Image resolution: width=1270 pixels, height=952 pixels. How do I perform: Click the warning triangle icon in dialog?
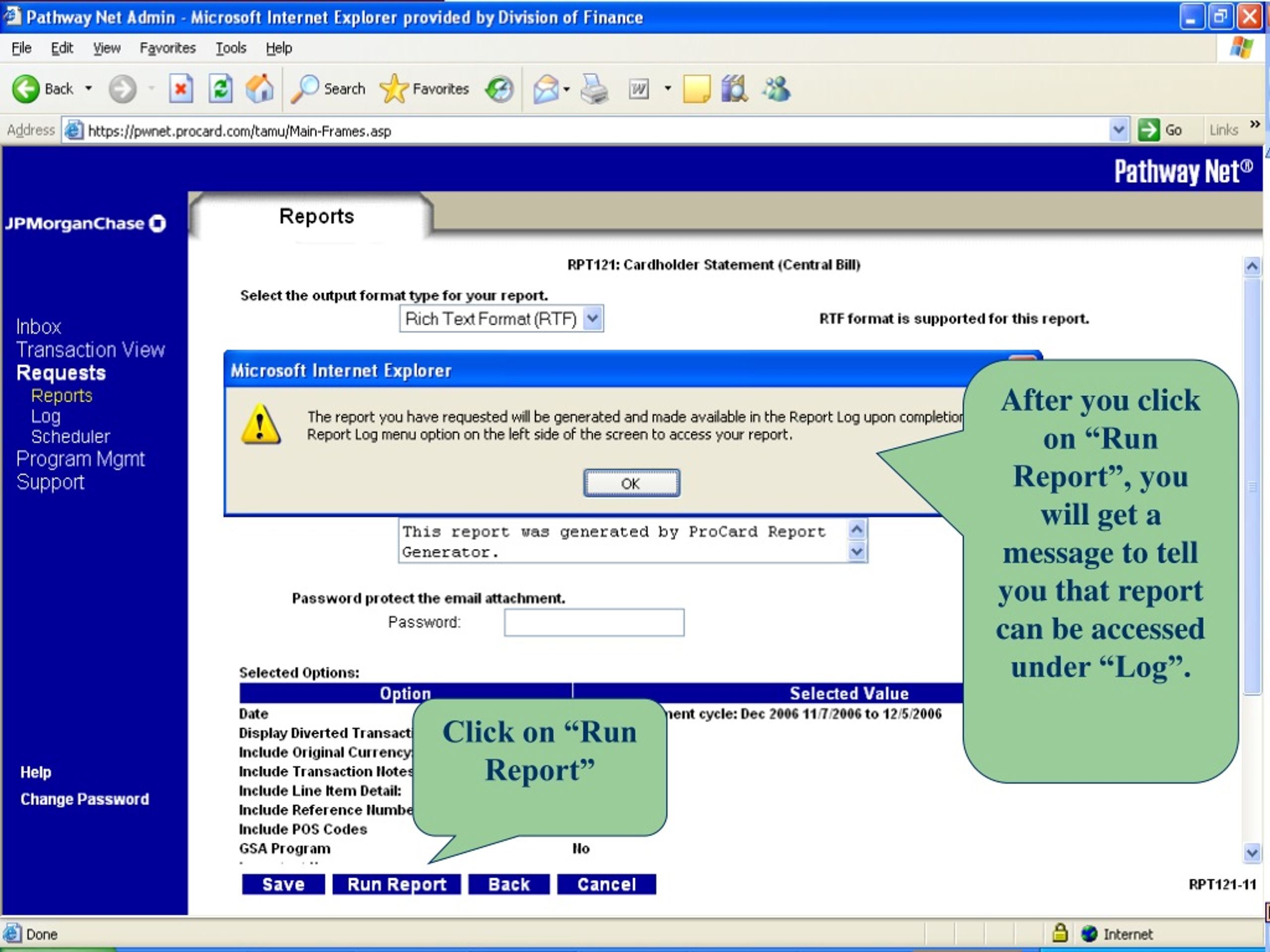260,424
